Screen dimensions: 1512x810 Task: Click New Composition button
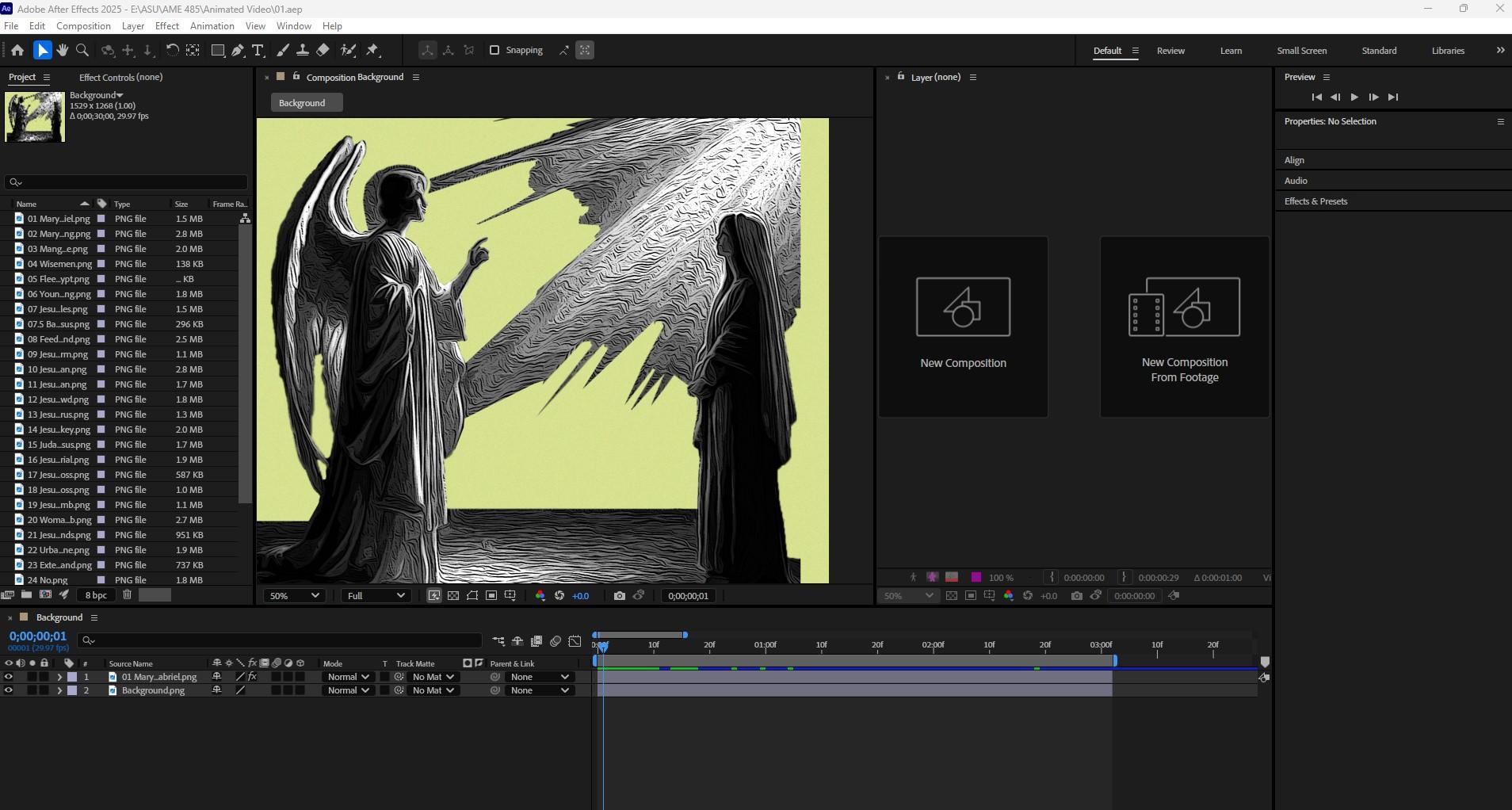click(963, 327)
